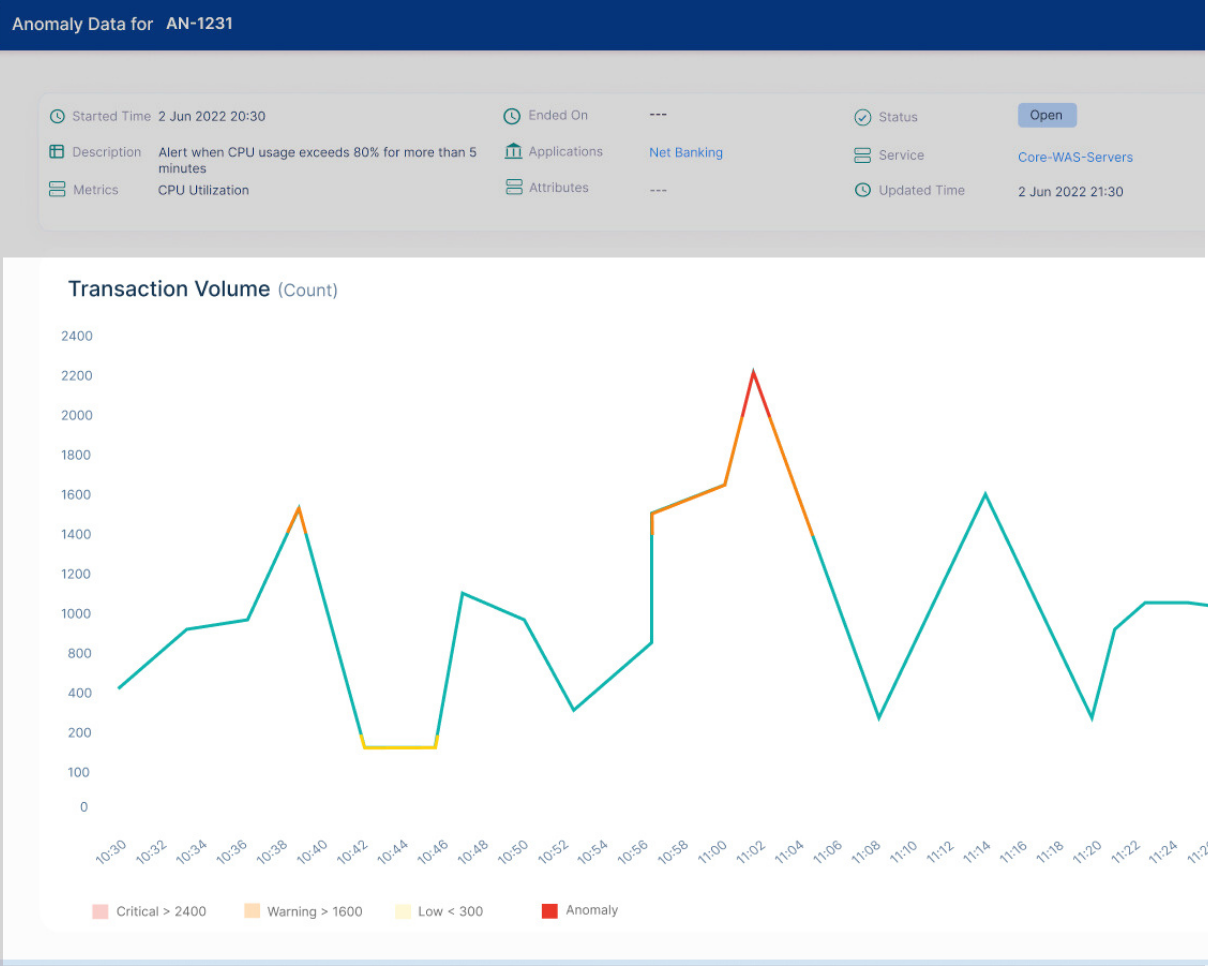This screenshot has width=1209, height=966.
Task: Click the Status checkmark circle icon
Action: [862, 117]
